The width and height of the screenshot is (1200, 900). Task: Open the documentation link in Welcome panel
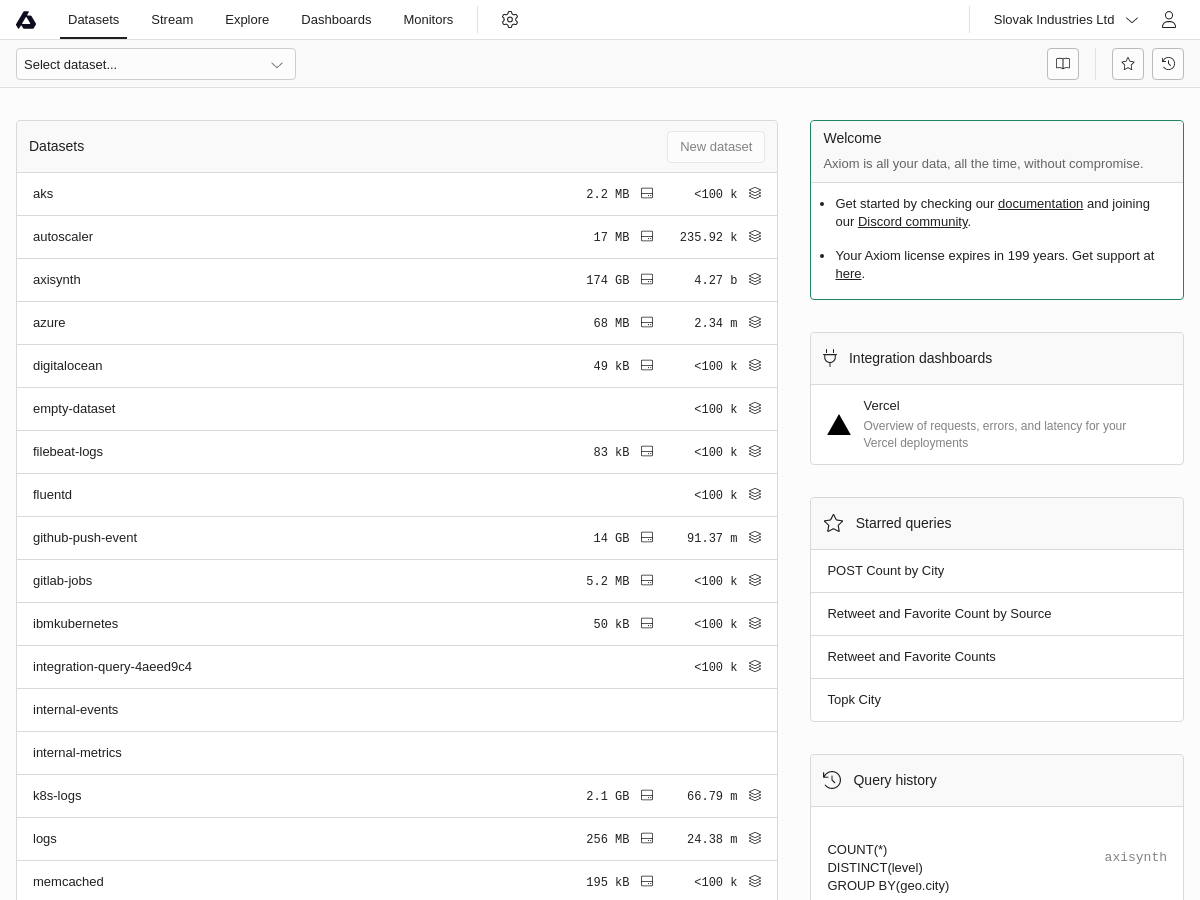coord(1040,204)
